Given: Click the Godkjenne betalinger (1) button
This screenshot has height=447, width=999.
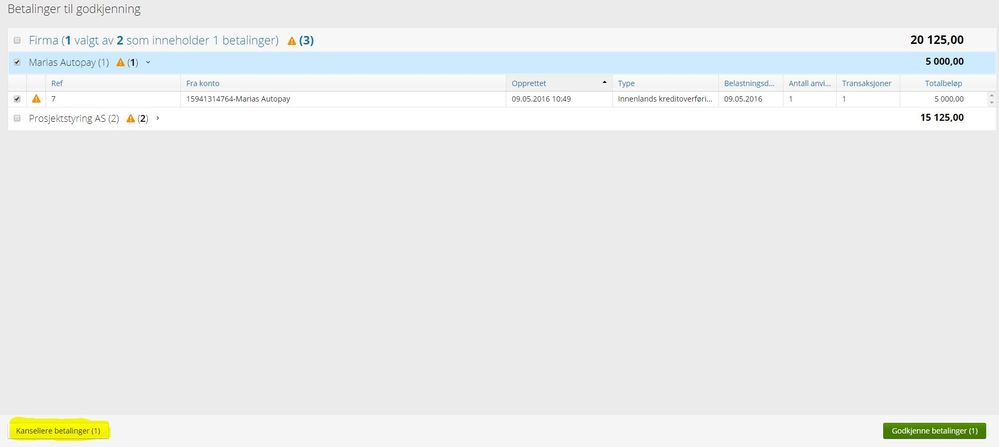Looking at the screenshot, I should [935, 431].
